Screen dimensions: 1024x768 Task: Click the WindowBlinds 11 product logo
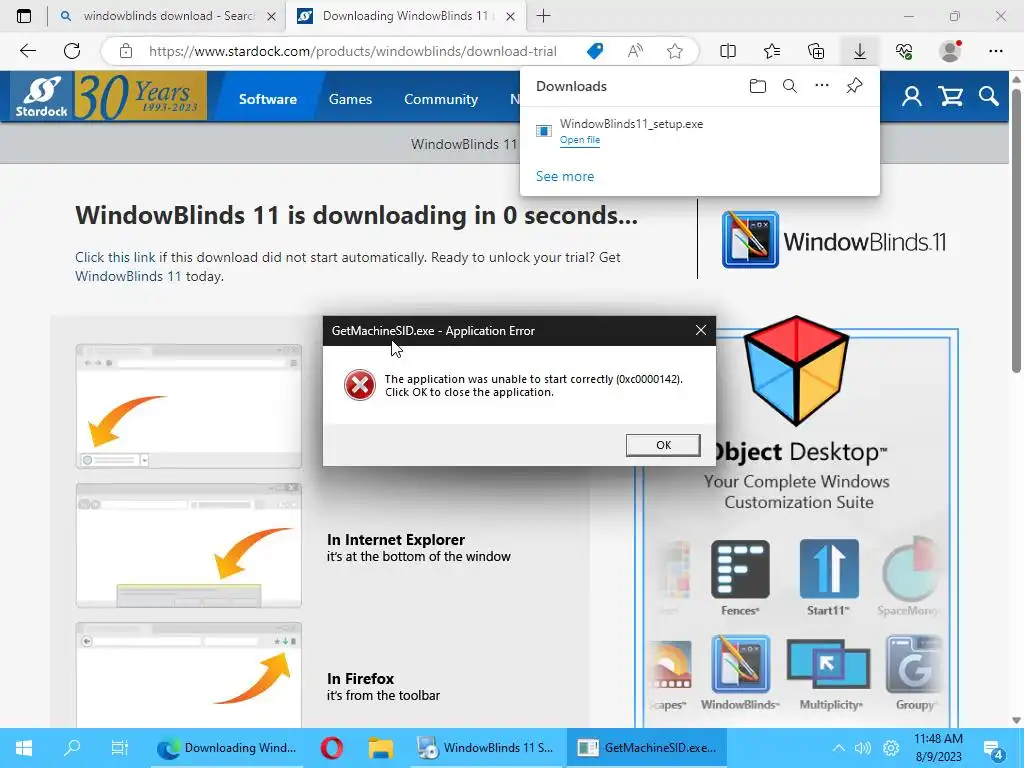[x=833, y=240]
